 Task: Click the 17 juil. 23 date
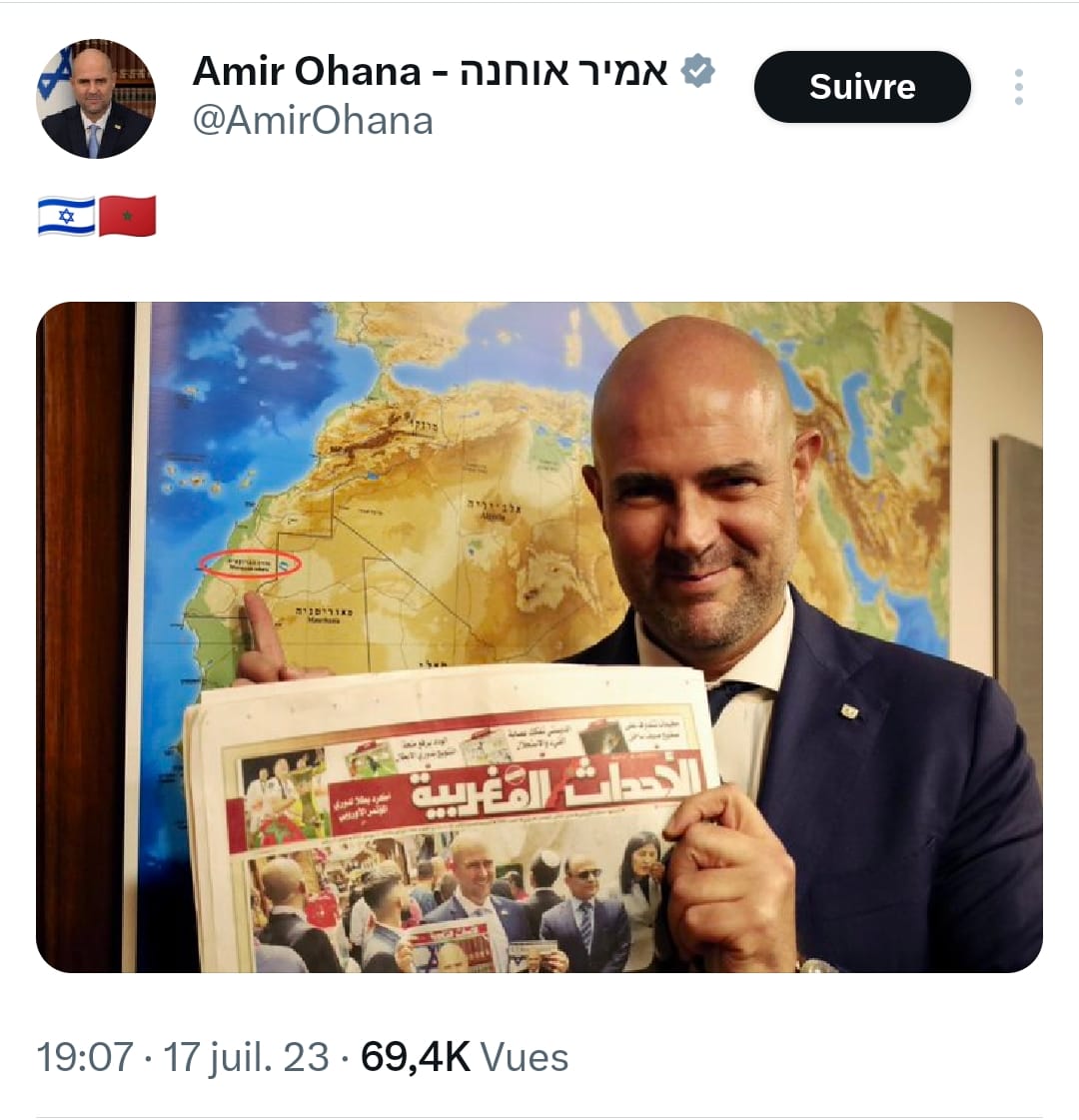point(247,1056)
